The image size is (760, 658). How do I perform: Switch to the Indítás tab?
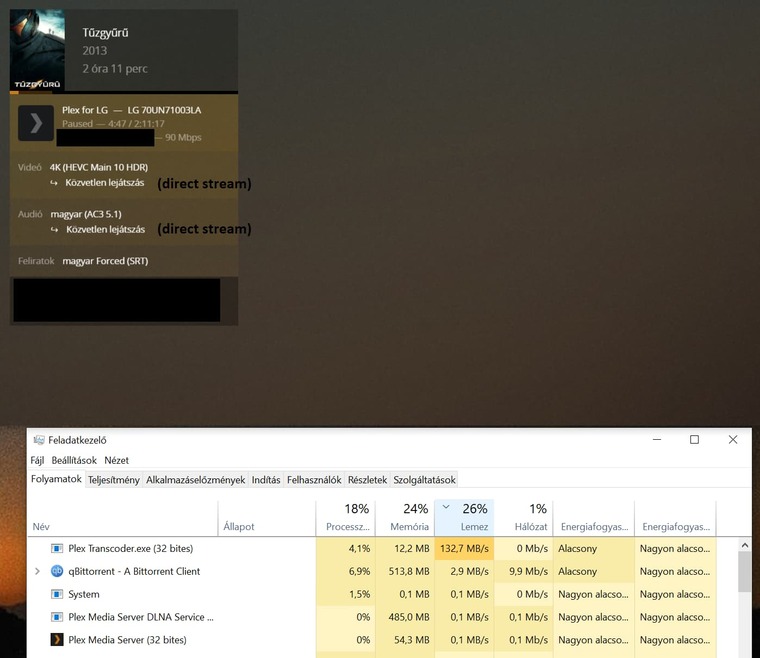266,480
